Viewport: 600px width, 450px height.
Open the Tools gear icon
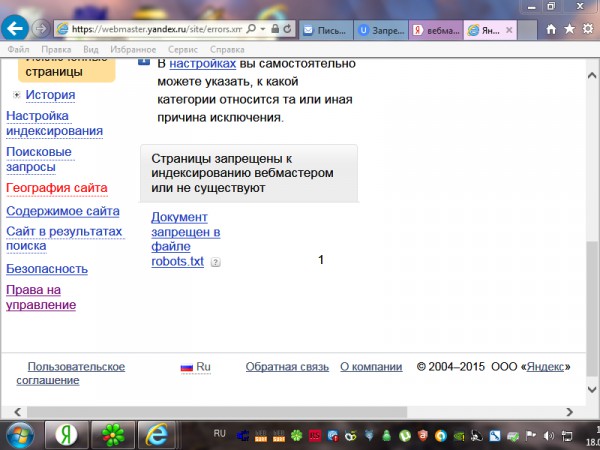point(588,29)
